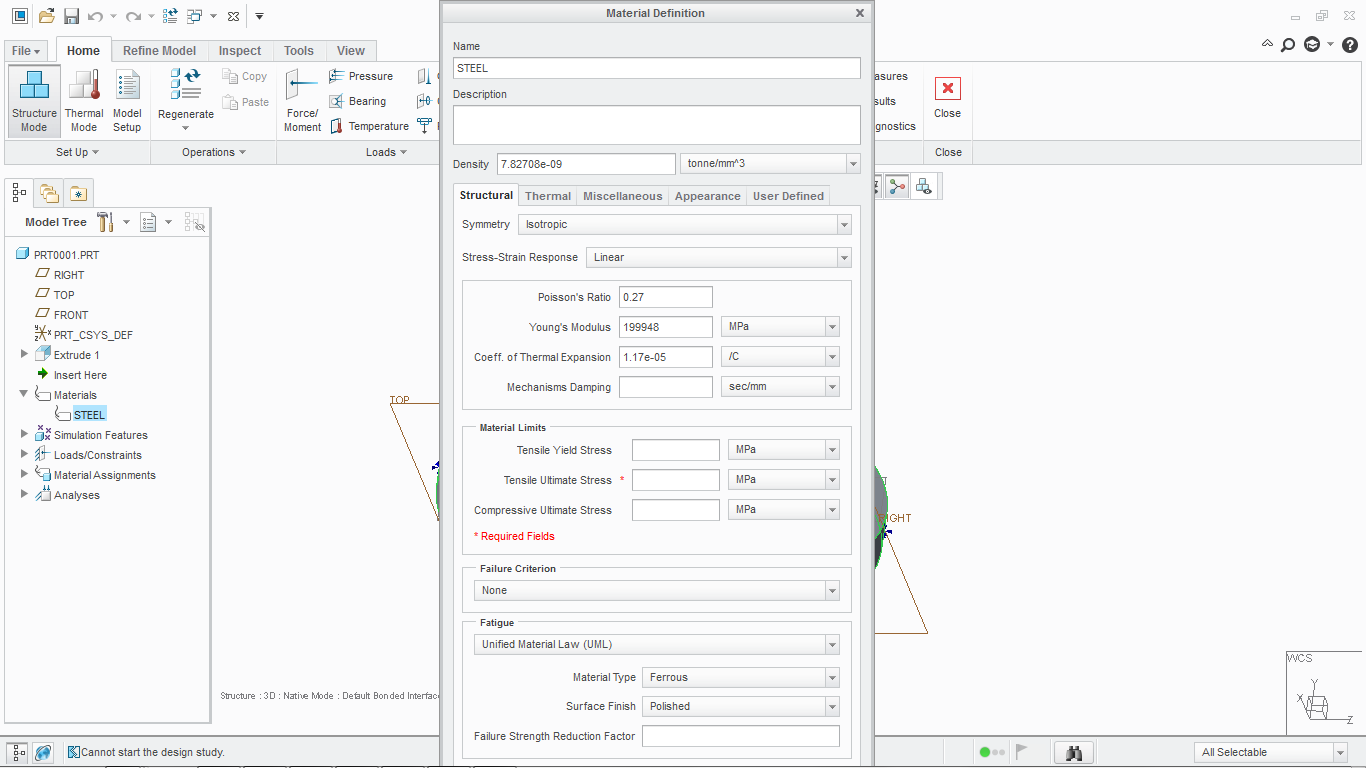Open Model Setup
Screen dimensions: 1366x771
click(127, 101)
